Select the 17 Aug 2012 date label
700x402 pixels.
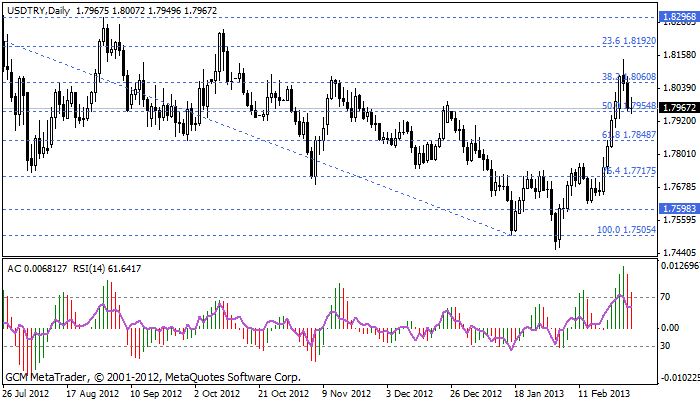[92, 394]
